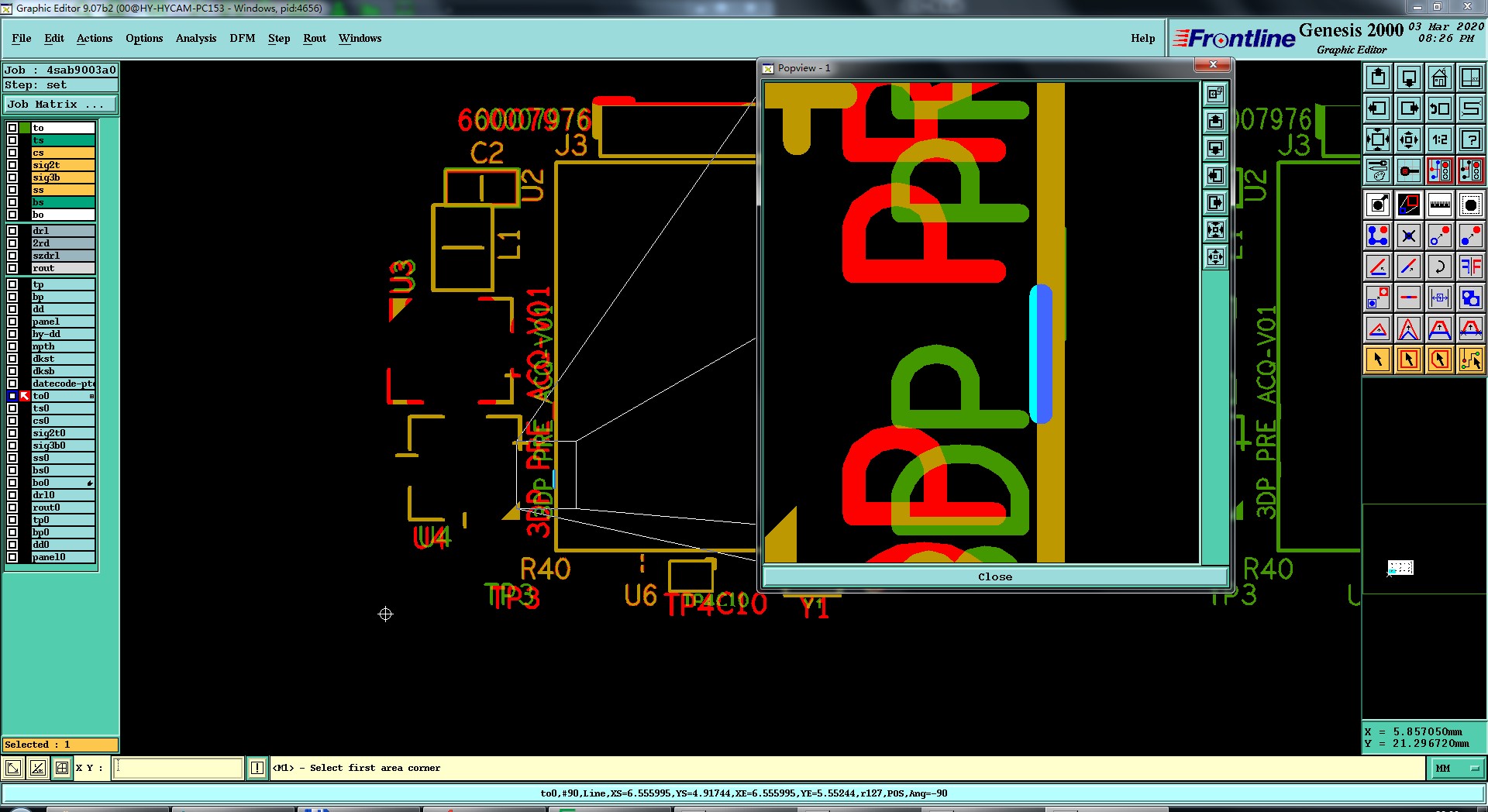Open the Analysis menu
This screenshot has width=1488, height=812.
pyautogui.click(x=196, y=38)
